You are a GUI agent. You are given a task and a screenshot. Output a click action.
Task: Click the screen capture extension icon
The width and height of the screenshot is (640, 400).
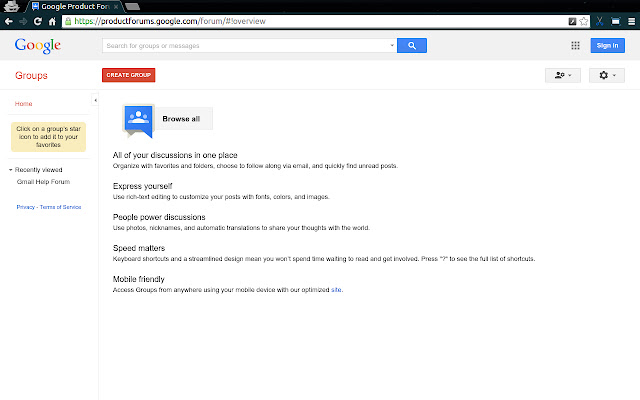[x=616, y=21]
